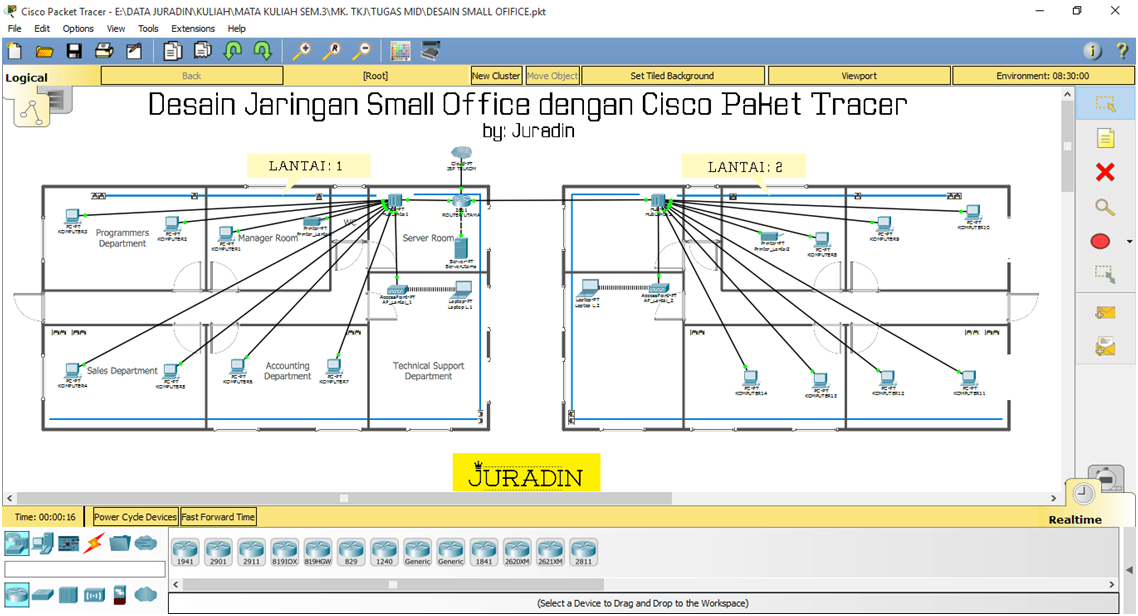Open the Edit menu

[42, 28]
